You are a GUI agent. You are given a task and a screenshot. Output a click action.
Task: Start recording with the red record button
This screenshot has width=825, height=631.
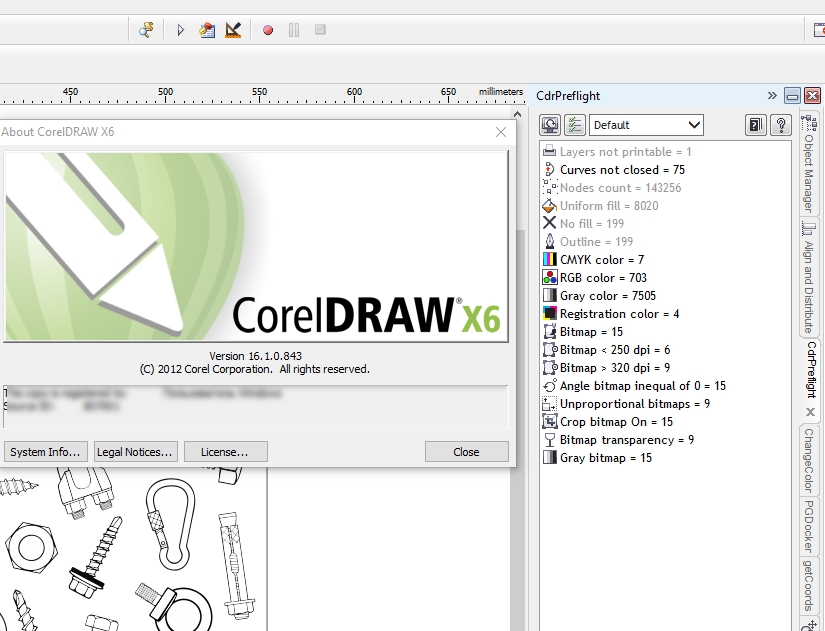(268, 30)
